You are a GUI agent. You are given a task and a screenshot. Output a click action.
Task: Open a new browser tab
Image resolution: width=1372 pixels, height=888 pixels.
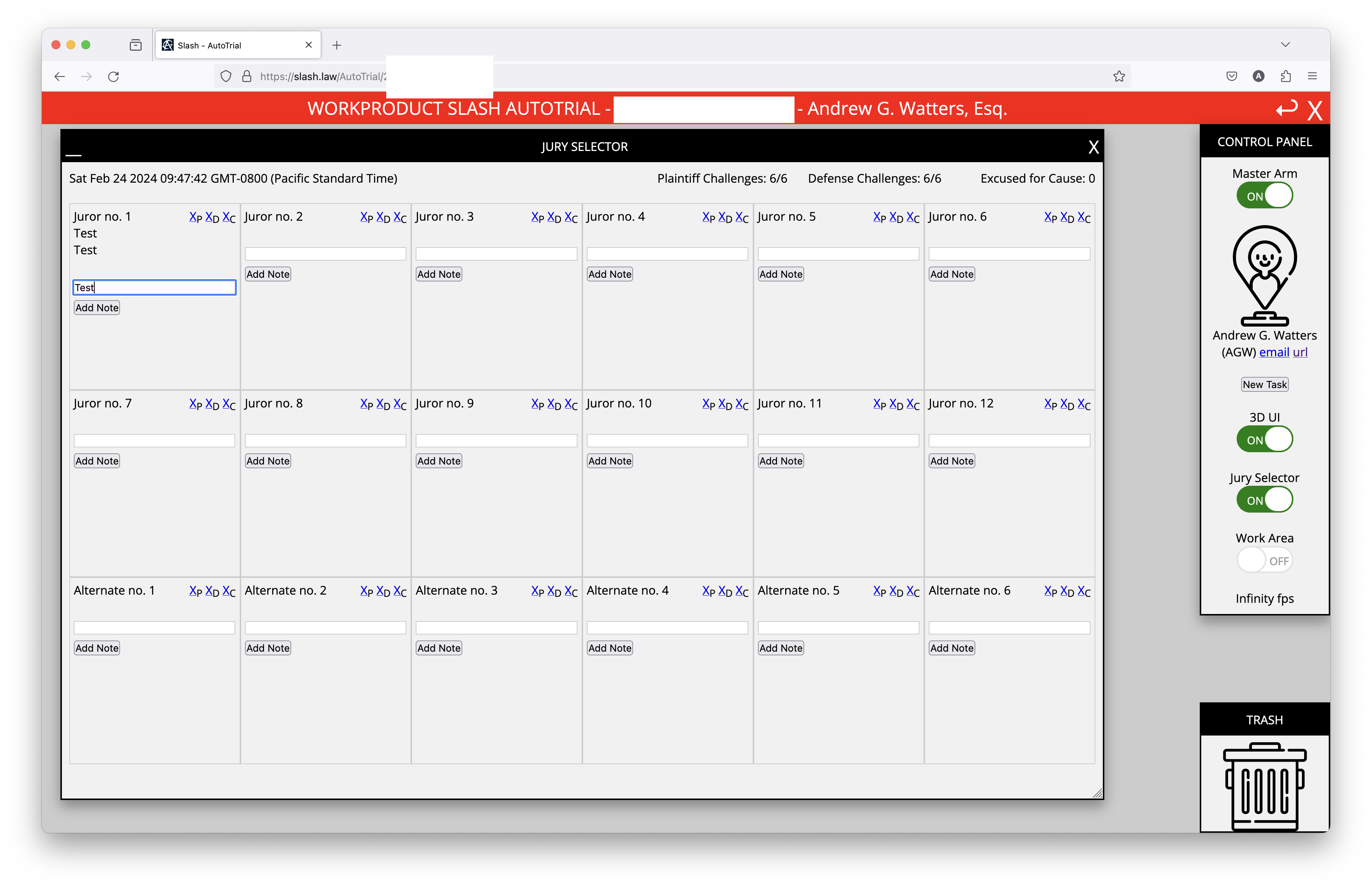click(337, 45)
